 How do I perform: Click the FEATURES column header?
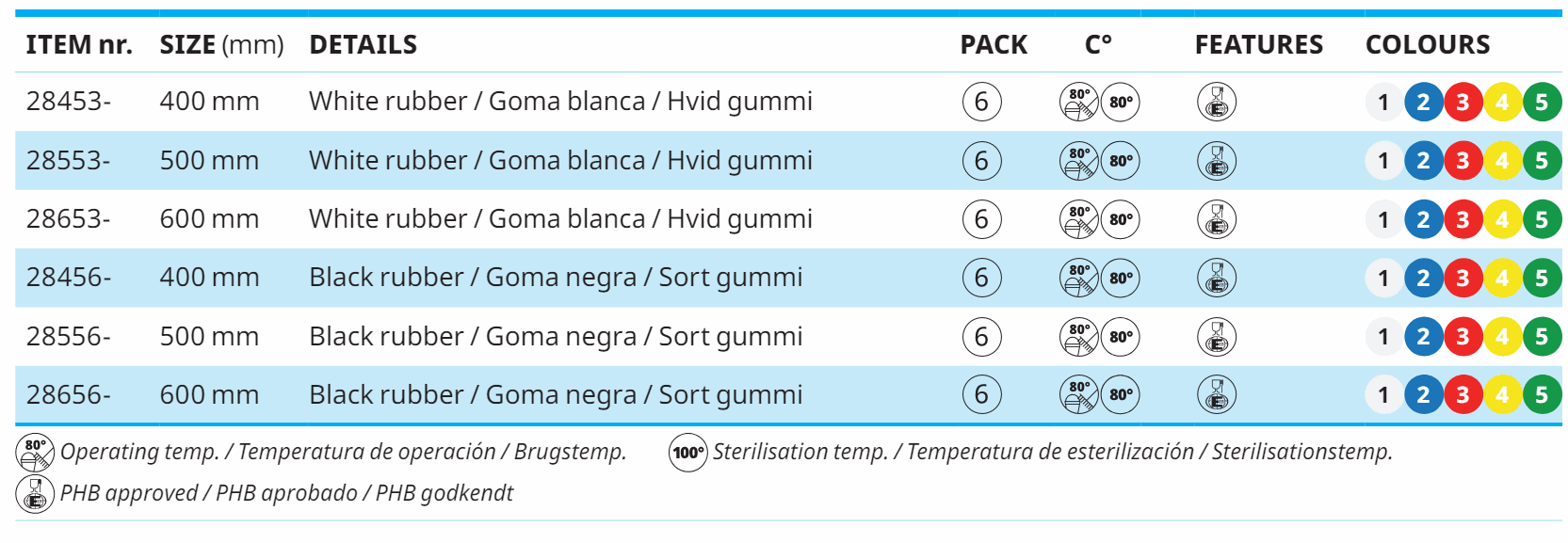1258,44
